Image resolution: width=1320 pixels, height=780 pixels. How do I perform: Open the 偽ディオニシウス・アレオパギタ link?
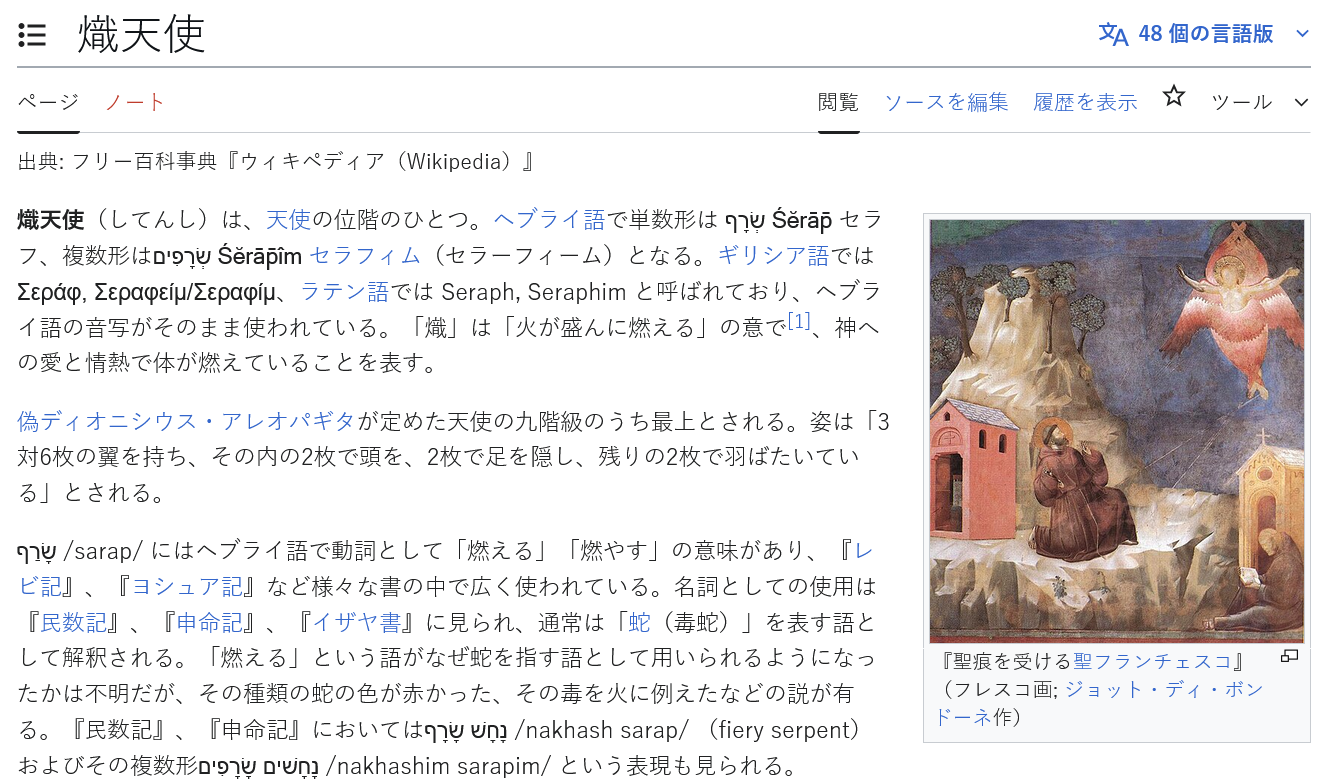tap(187, 421)
